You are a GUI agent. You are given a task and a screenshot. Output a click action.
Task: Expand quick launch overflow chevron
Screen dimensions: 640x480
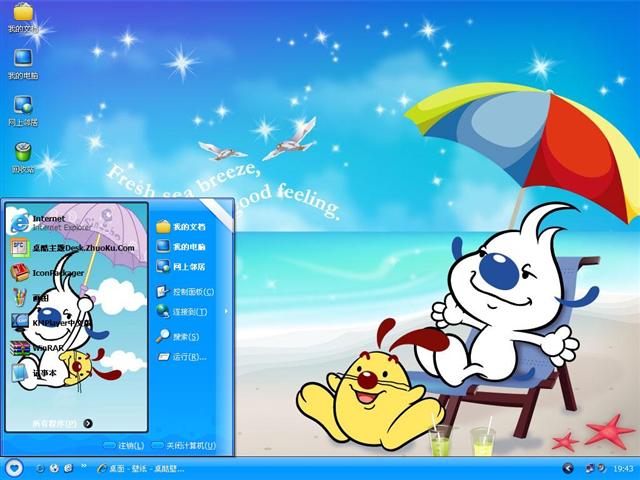(x=84, y=466)
